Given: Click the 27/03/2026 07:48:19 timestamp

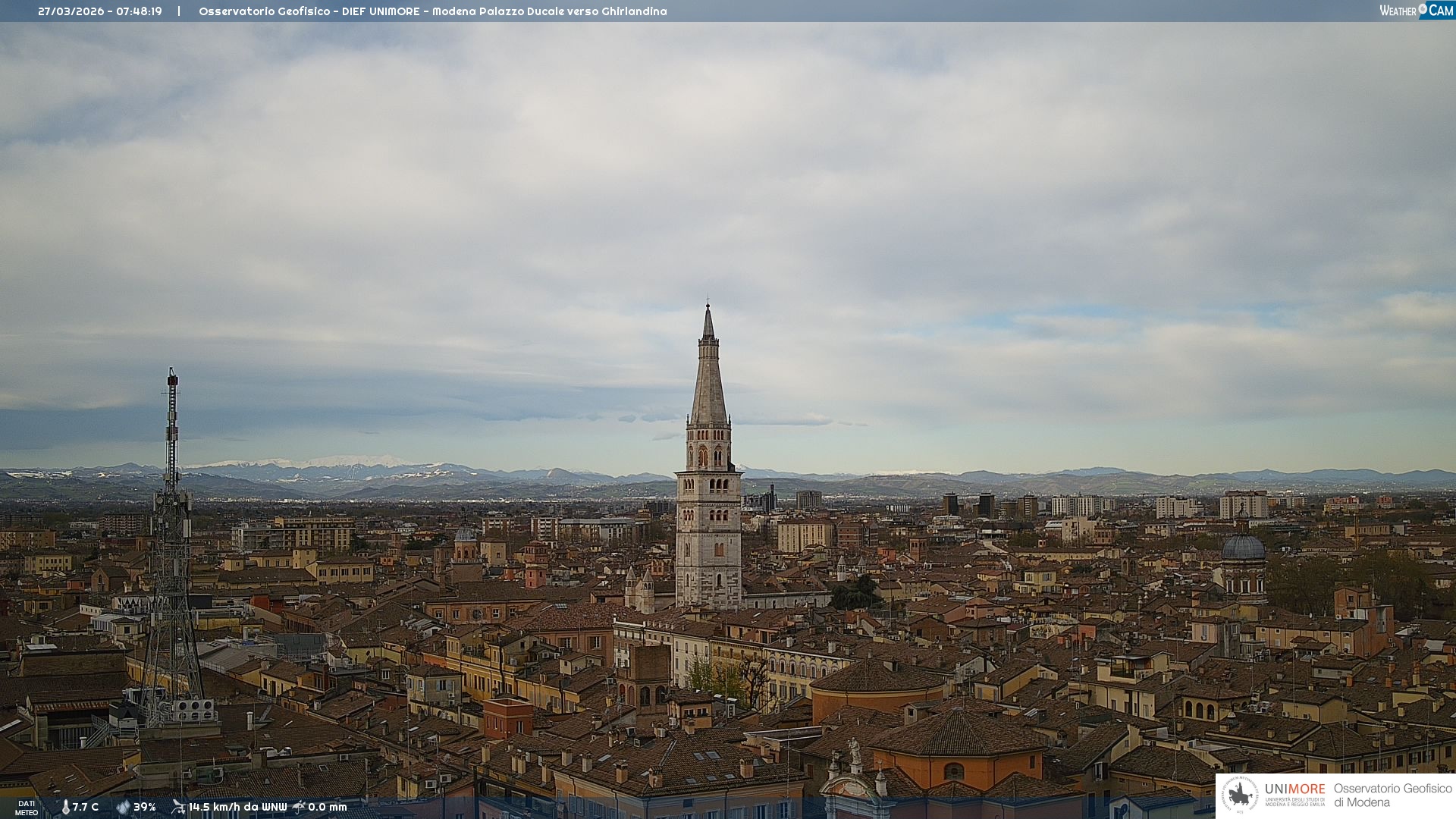Looking at the screenshot, I should (x=99, y=11).
